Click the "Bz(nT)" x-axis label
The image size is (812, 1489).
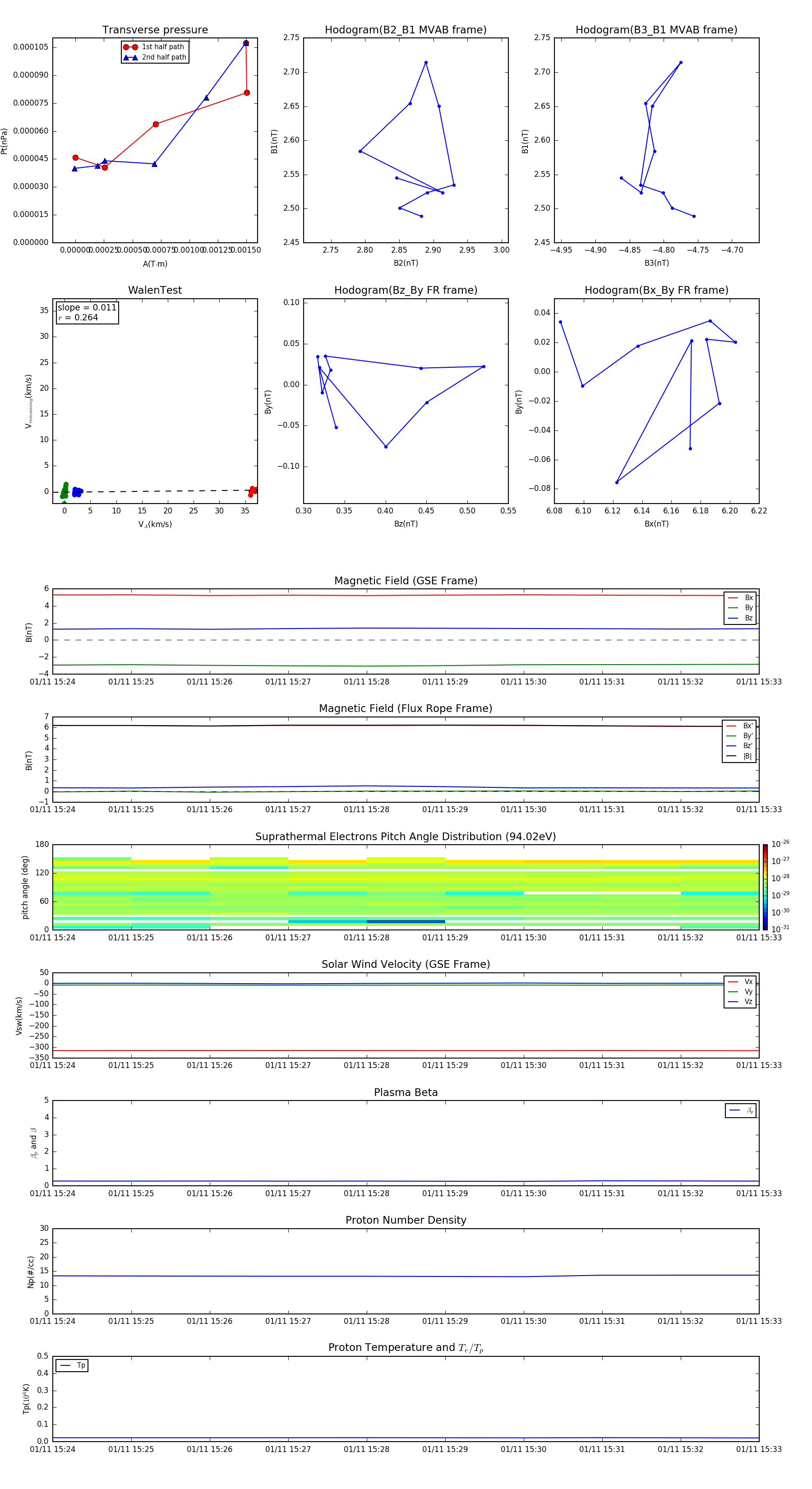[x=406, y=524]
